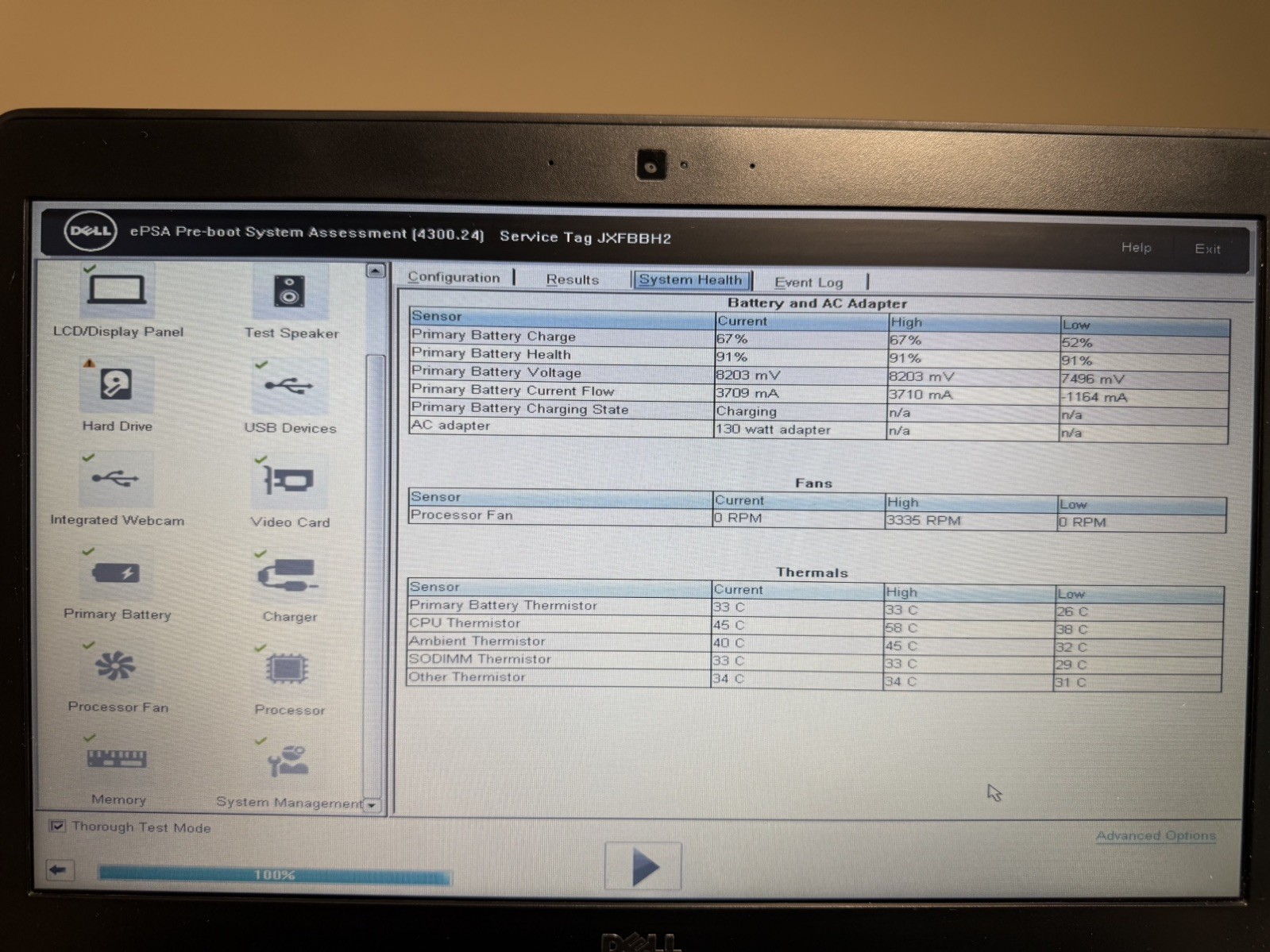Select the Processor chip icon
This screenshot has width=1270, height=952.
click(x=288, y=669)
